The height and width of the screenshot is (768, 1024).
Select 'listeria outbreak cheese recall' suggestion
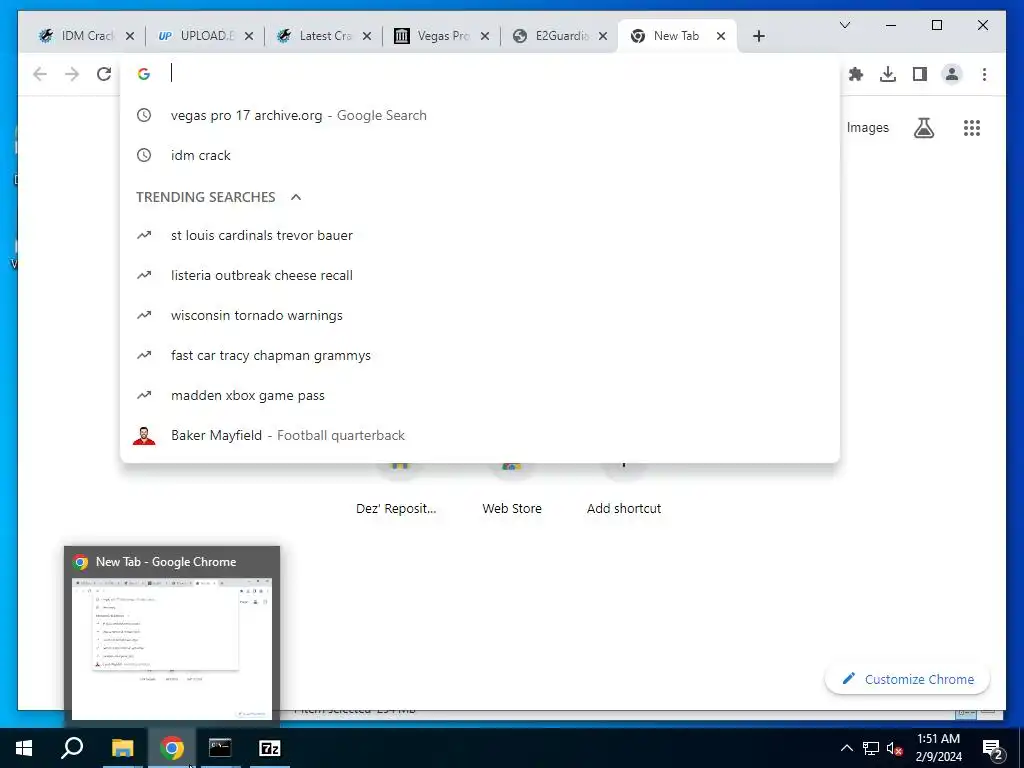[480, 276]
